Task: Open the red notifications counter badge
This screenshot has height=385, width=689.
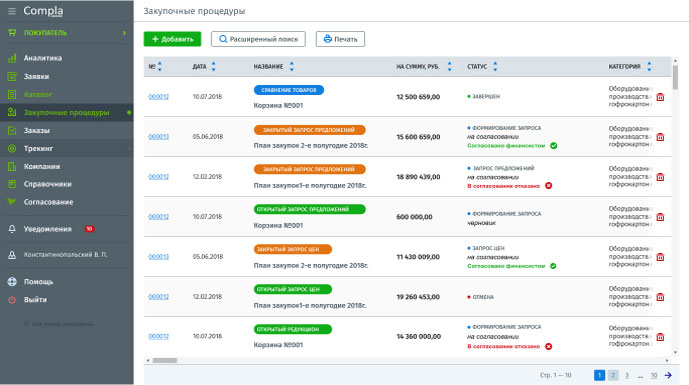Action: 89,229
